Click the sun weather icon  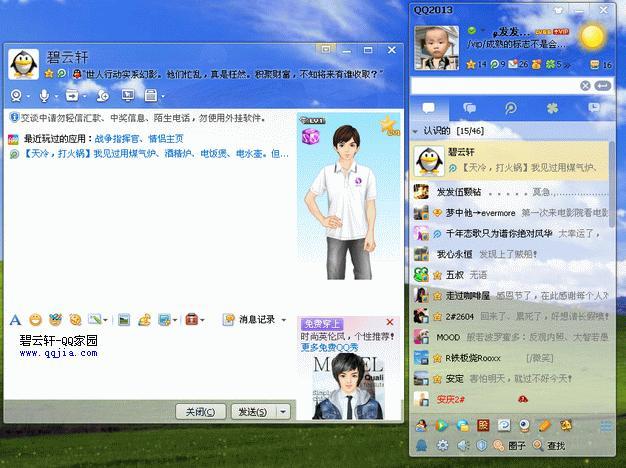tap(592, 39)
